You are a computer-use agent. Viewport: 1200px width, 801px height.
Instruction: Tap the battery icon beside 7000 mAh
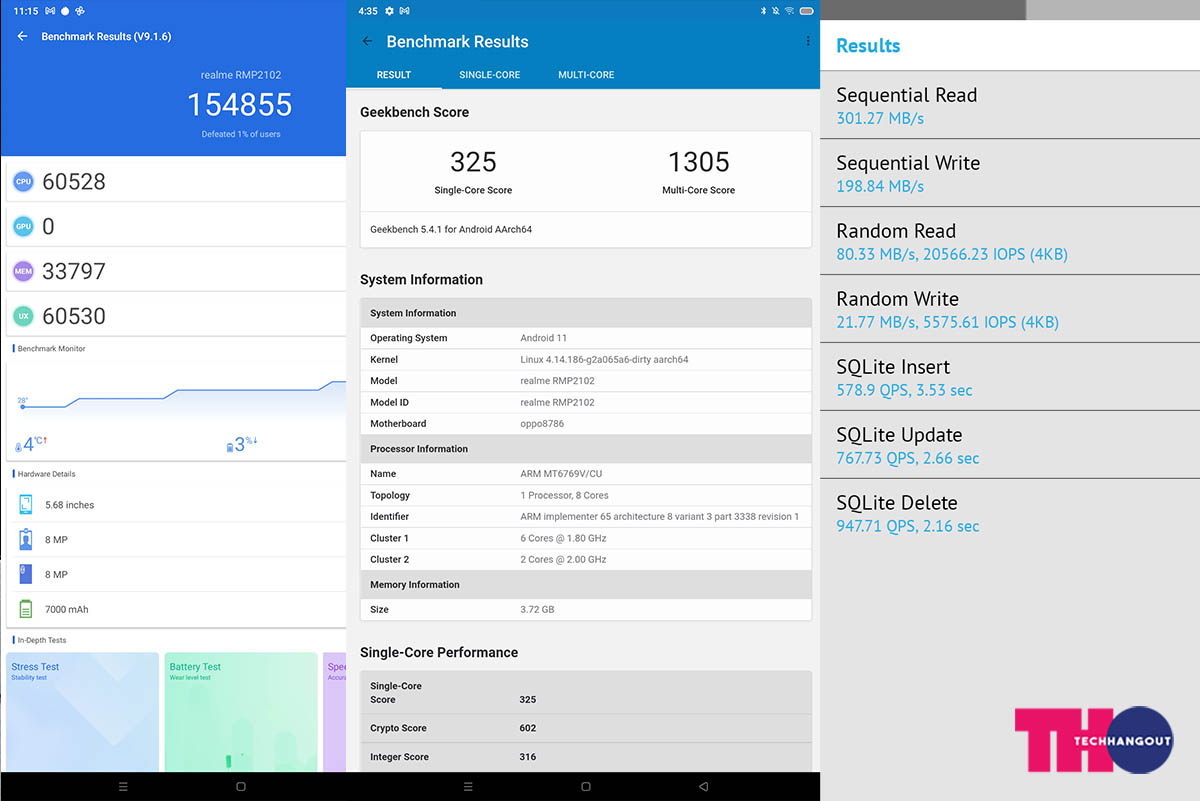coord(26,609)
